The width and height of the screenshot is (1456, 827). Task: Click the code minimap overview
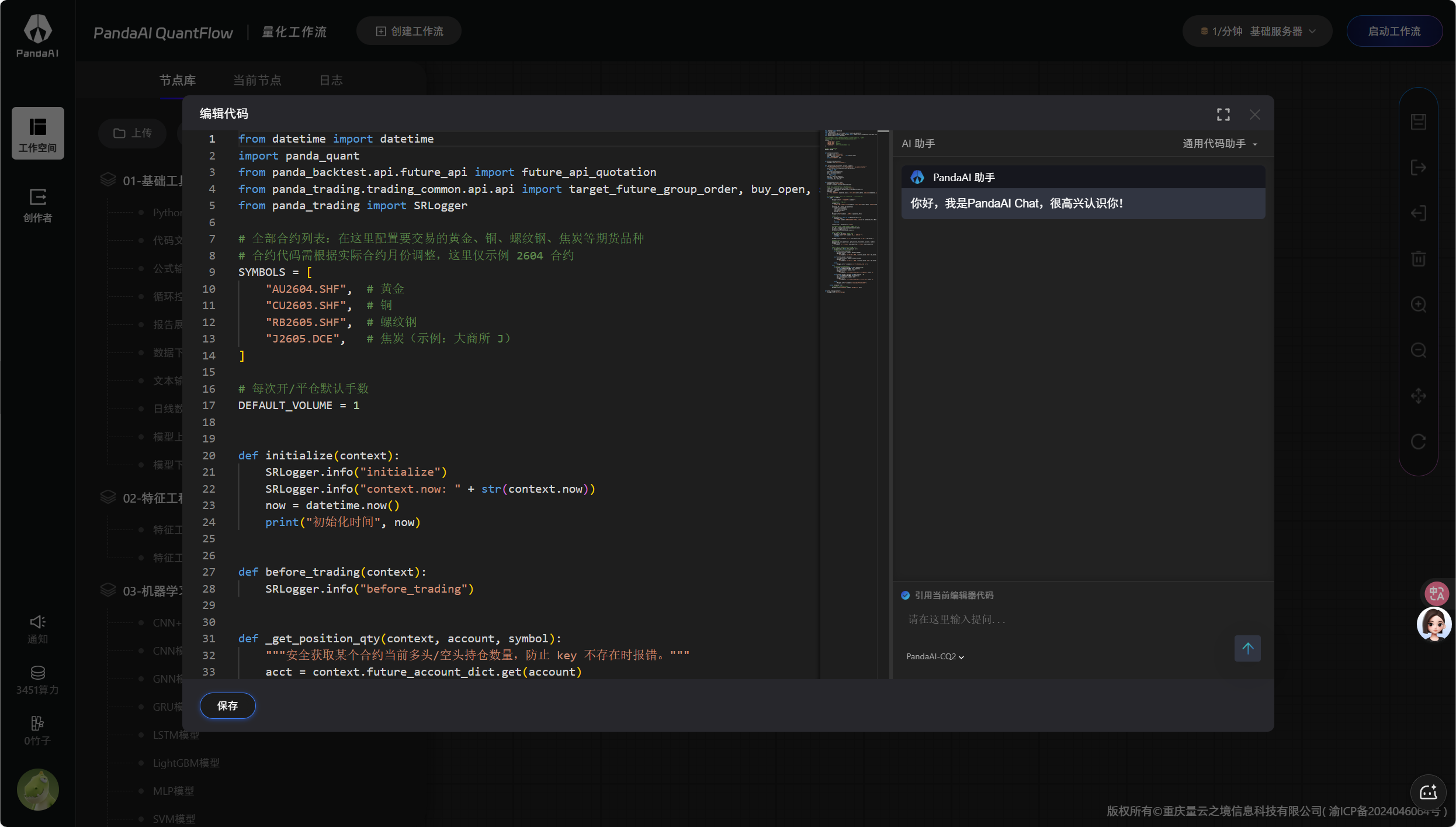(x=850, y=212)
